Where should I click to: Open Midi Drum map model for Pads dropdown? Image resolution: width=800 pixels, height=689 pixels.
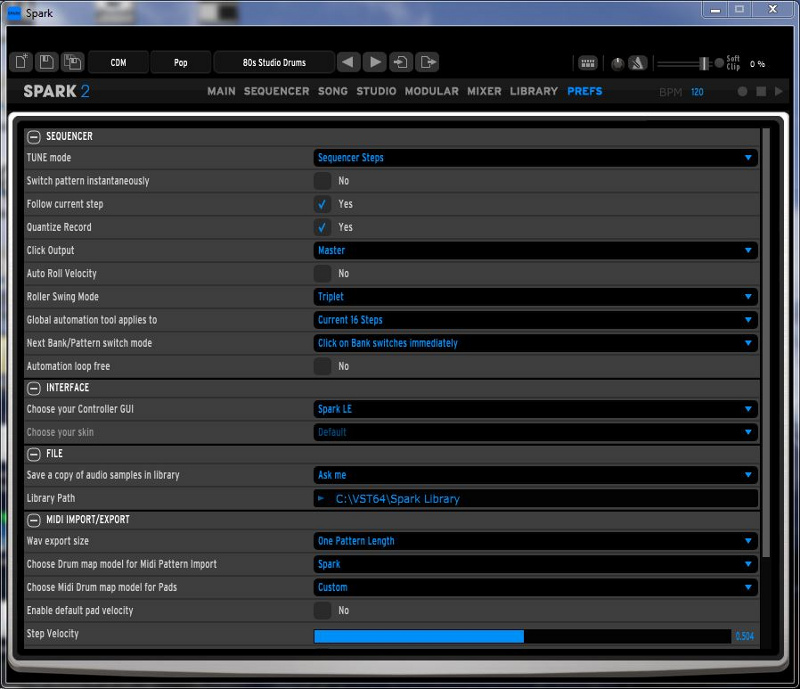[535, 587]
